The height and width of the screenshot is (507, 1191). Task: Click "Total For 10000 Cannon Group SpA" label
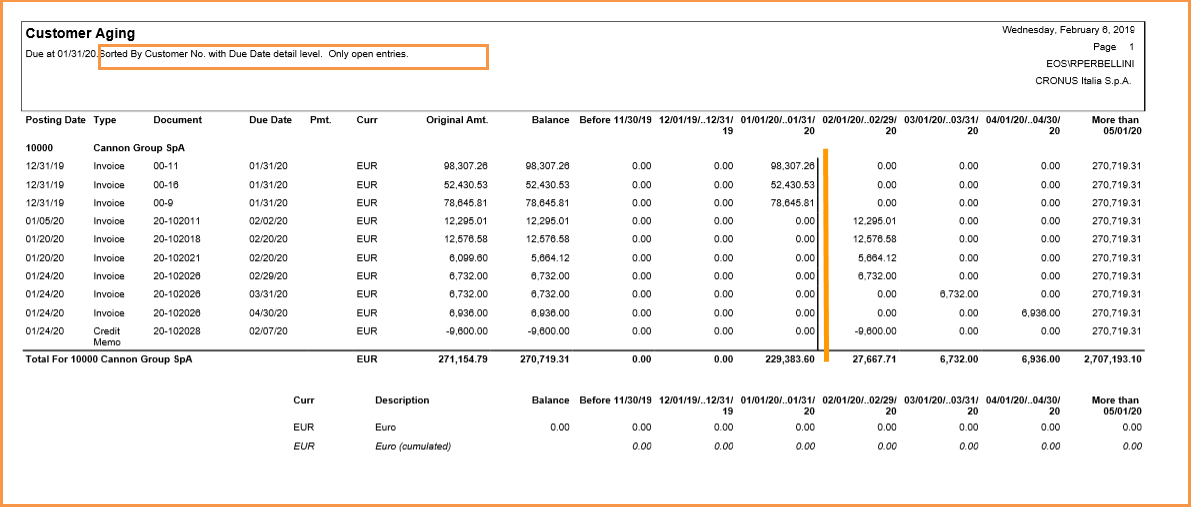[x=108, y=359]
